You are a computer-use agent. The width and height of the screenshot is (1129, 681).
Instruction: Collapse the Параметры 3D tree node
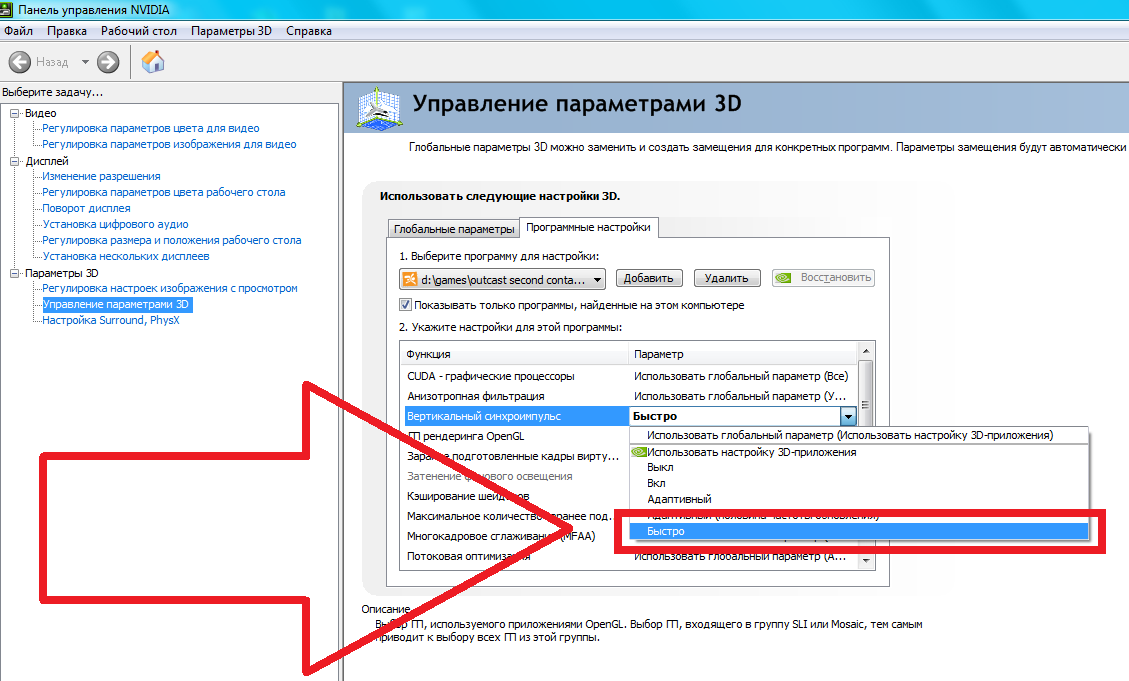14,273
